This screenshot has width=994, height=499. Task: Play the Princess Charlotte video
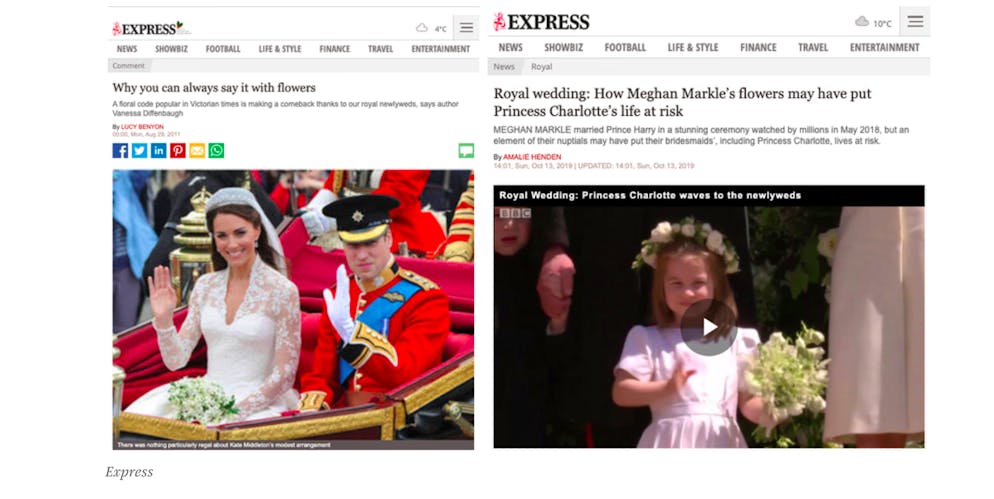pyautogui.click(x=709, y=327)
